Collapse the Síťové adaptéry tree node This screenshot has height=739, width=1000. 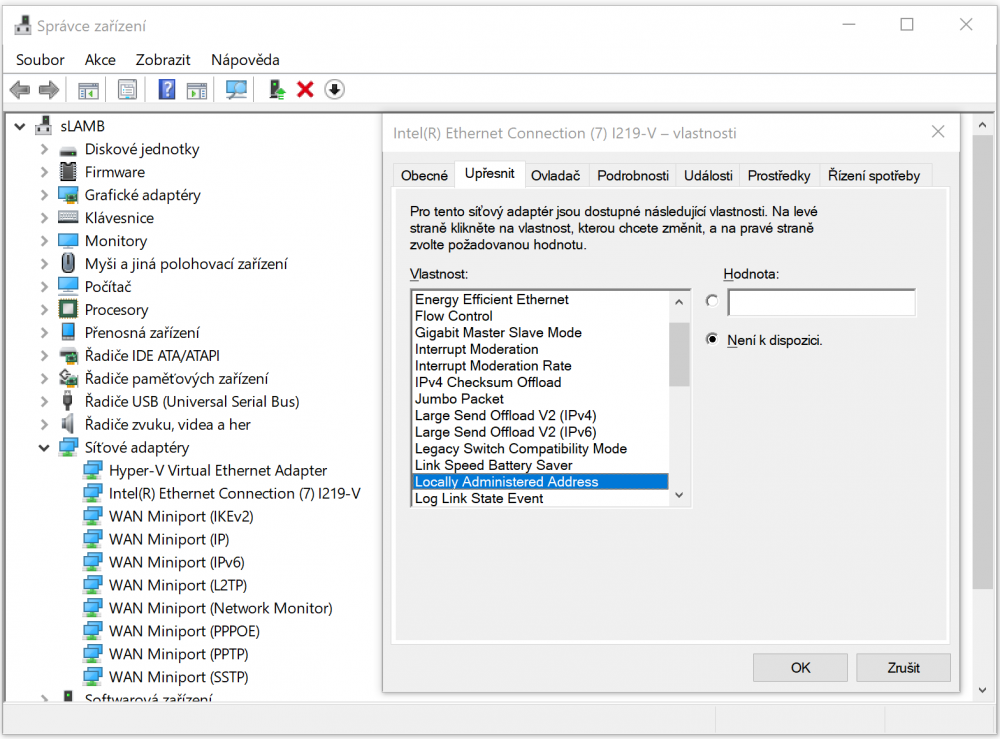click(44, 448)
